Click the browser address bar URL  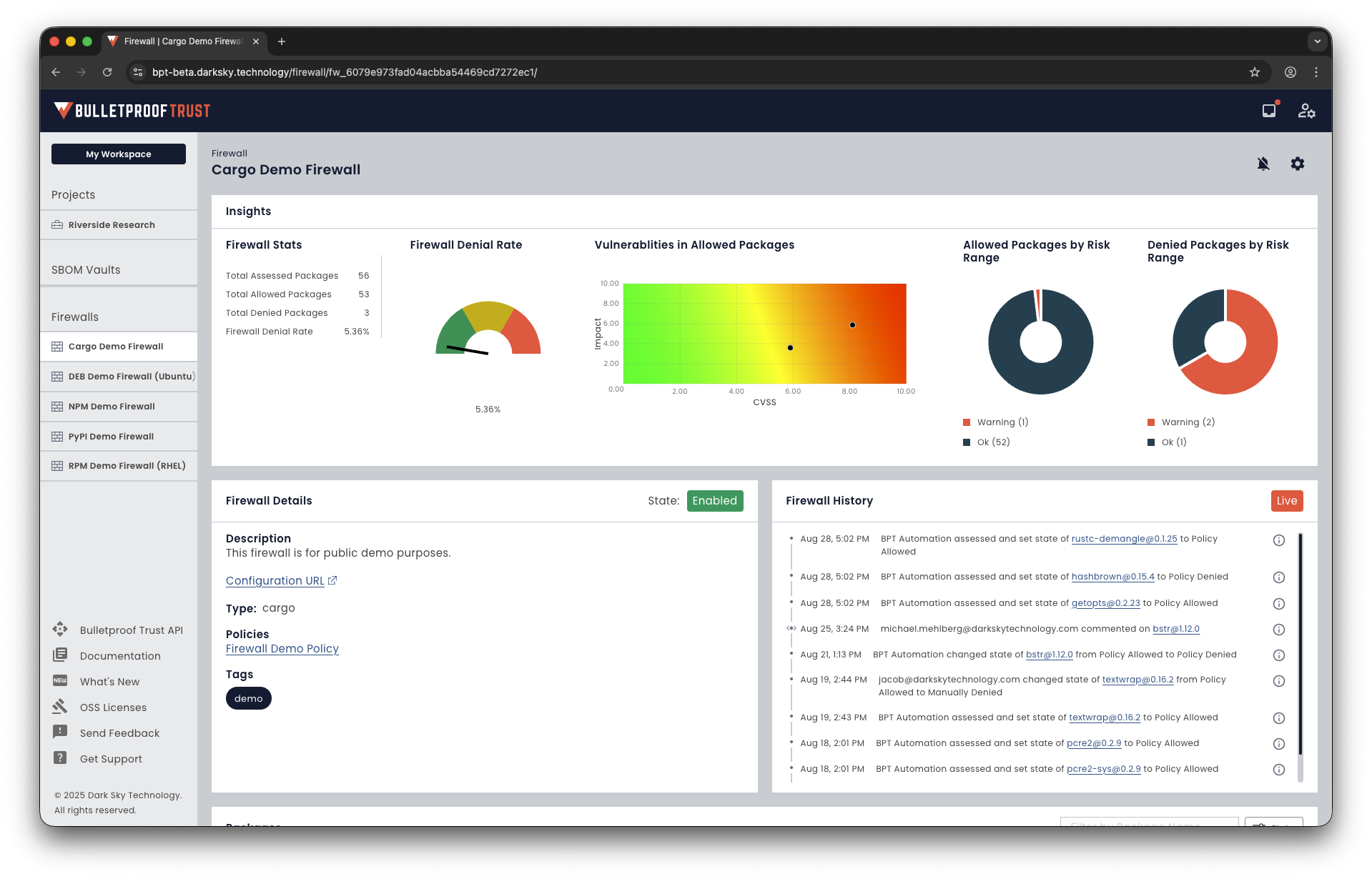click(345, 72)
